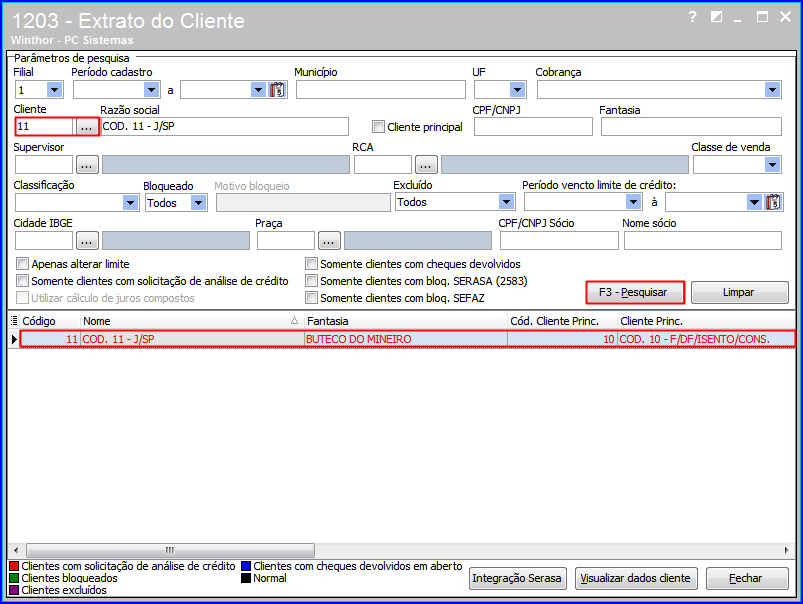Click Cód. Cliente Princ. column header
This screenshot has height=604, width=803.
[562, 321]
